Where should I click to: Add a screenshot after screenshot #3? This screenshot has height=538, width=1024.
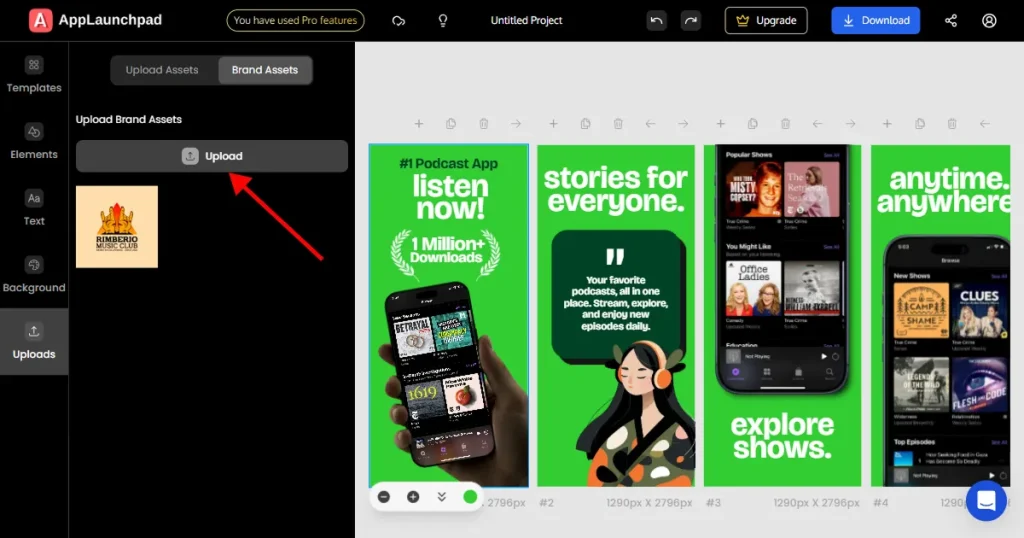click(x=720, y=123)
